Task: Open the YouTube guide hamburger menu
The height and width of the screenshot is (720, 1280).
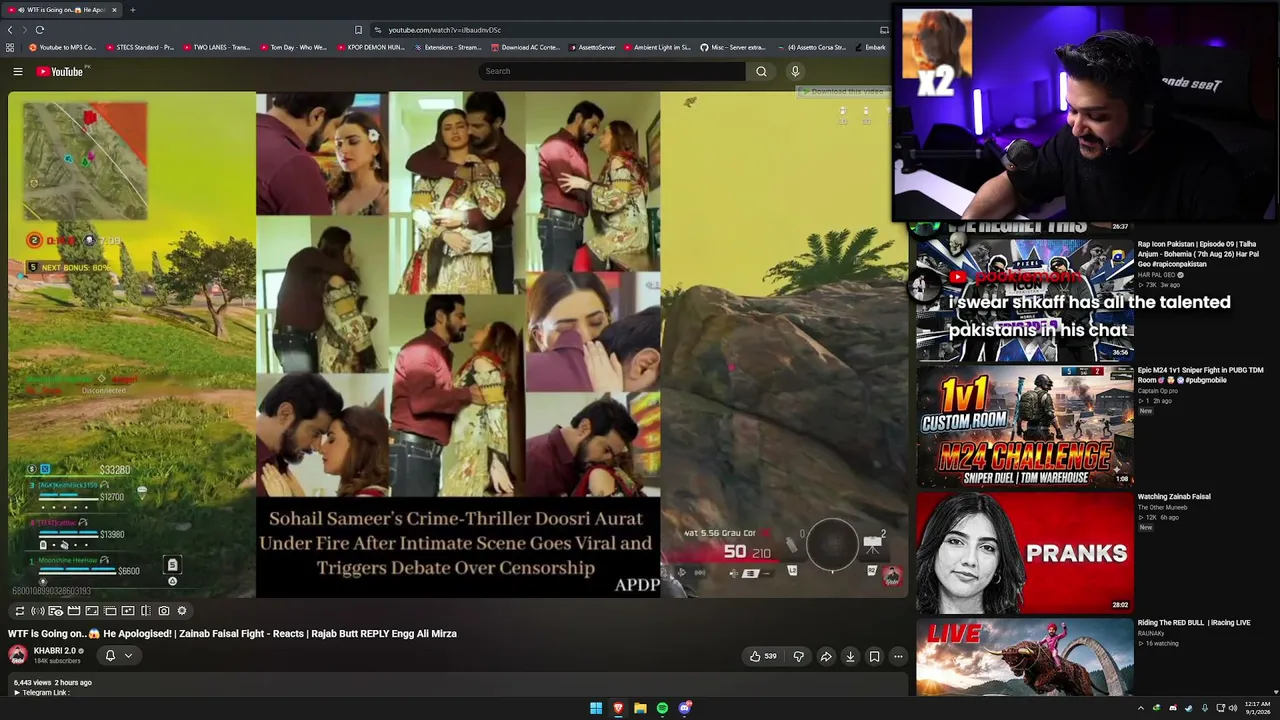Action: (x=17, y=72)
